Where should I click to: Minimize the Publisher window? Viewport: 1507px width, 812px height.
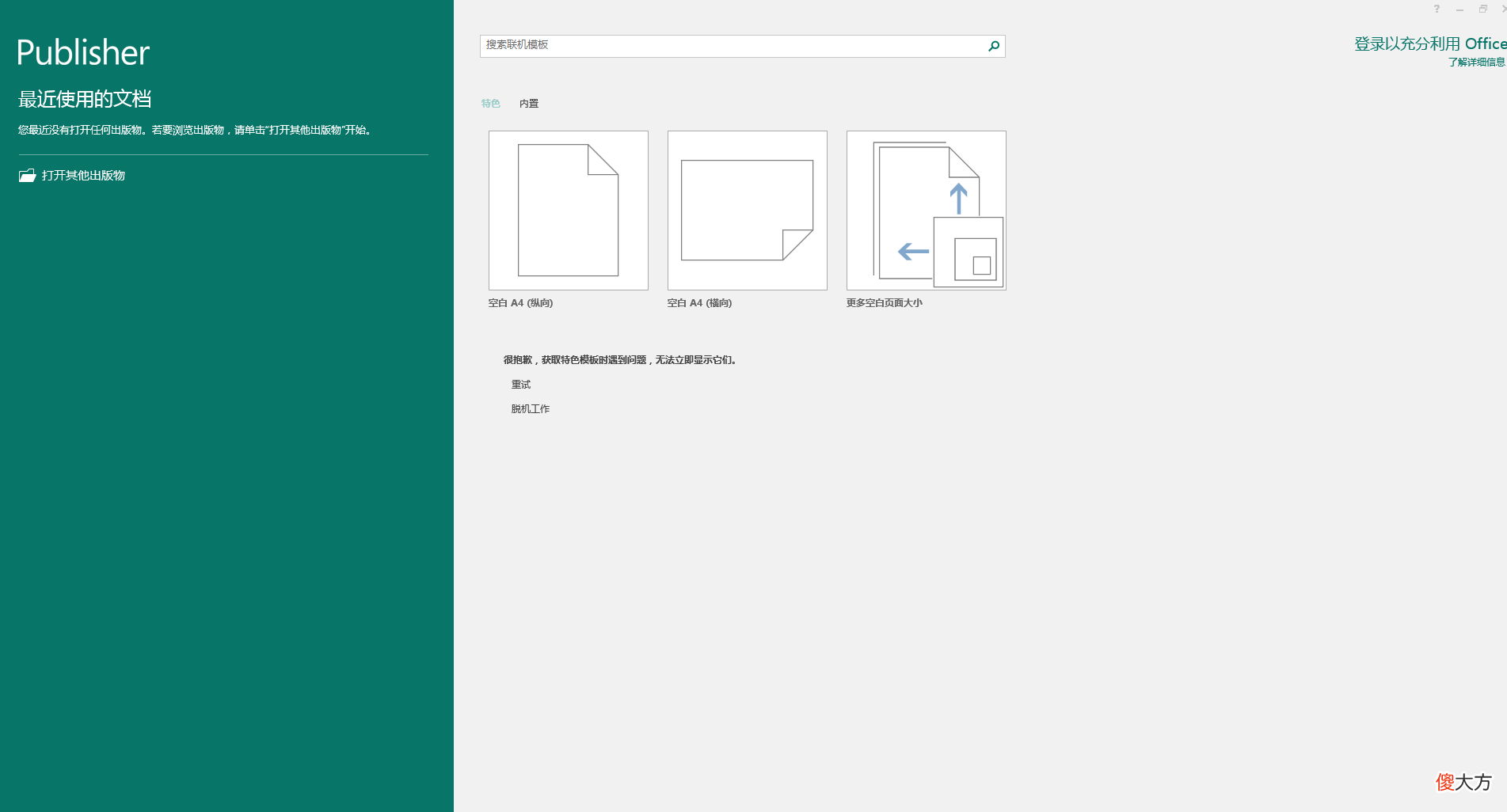click(x=1459, y=9)
